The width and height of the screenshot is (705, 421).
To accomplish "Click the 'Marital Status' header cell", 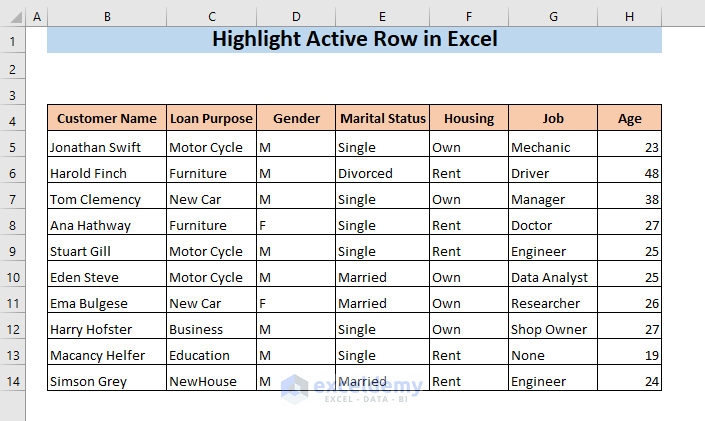I will click(383, 118).
